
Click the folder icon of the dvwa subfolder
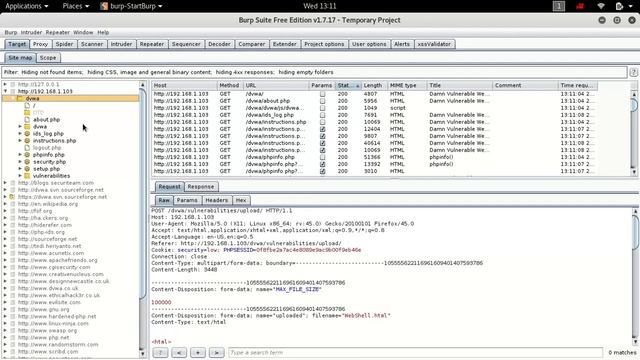pos(27,127)
